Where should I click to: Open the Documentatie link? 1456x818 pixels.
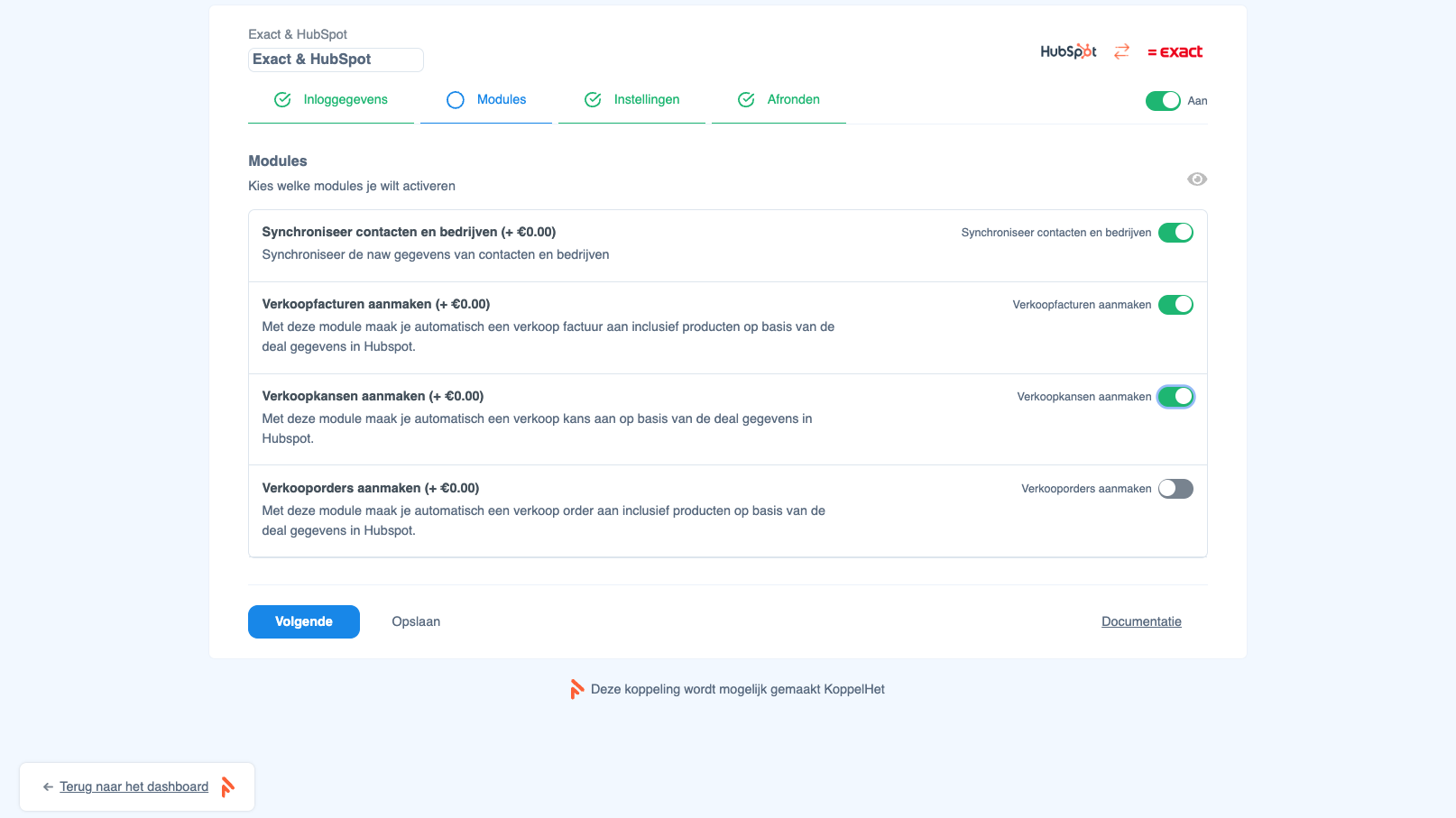(1140, 621)
